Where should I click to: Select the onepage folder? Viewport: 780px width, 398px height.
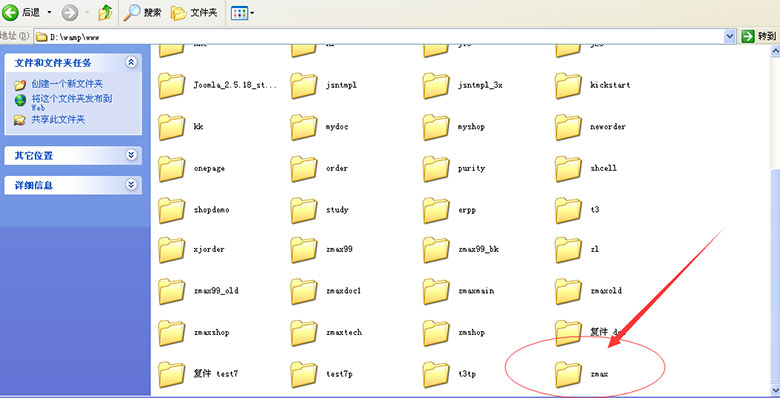192,169
